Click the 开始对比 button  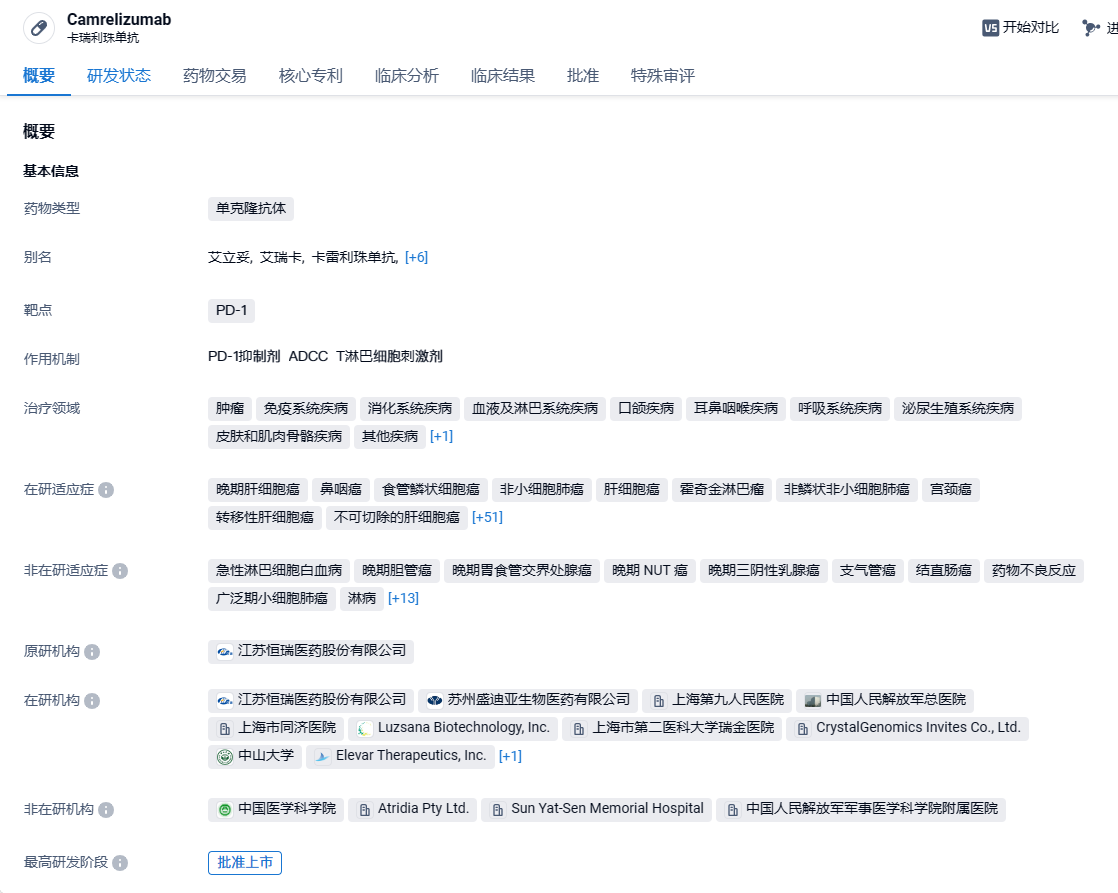(x=1021, y=28)
